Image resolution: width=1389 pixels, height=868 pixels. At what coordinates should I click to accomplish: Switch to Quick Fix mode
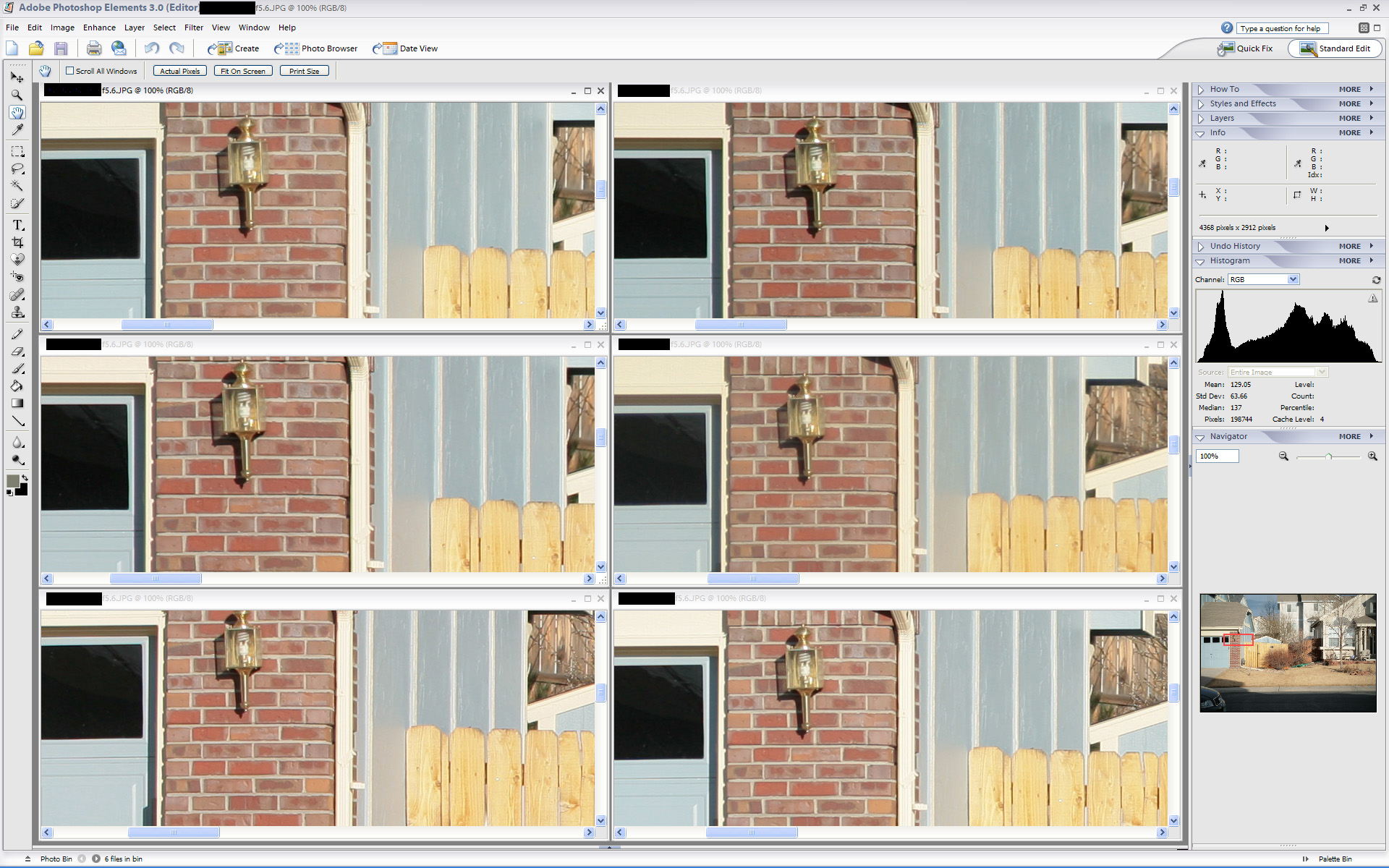click(x=1245, y=48)
